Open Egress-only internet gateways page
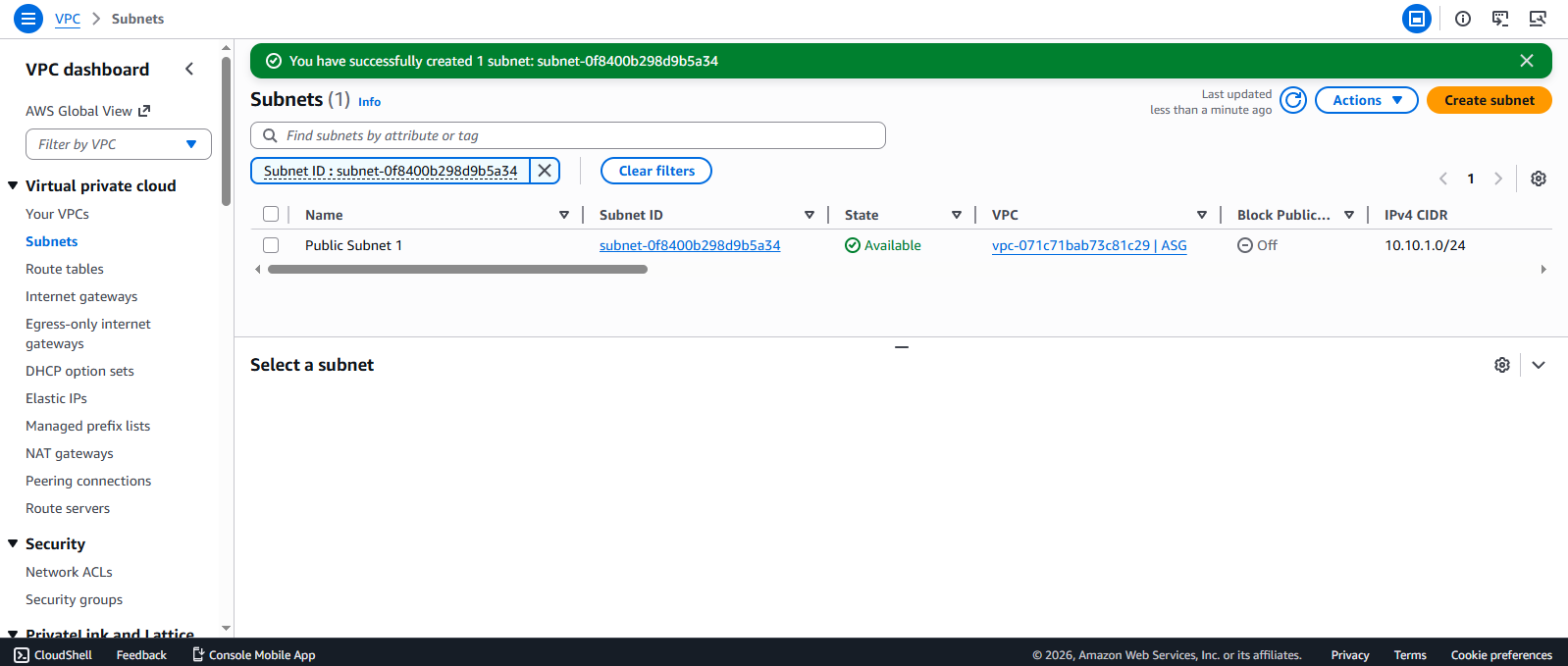Viewport: 1568px width, 666px height. [88, 333]
